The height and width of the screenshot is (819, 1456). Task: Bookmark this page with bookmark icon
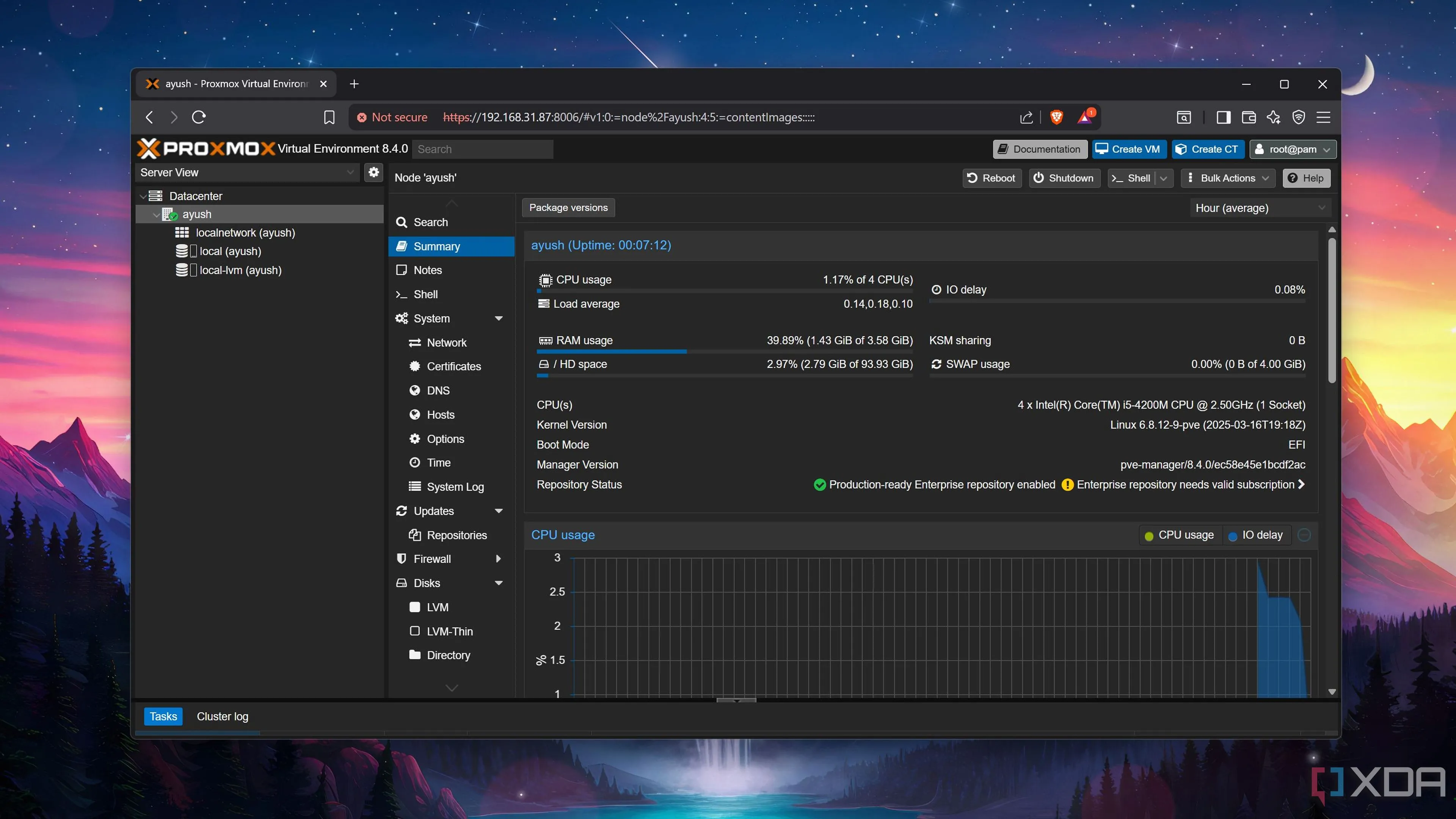pyautogui.click(x=329, y=117)
